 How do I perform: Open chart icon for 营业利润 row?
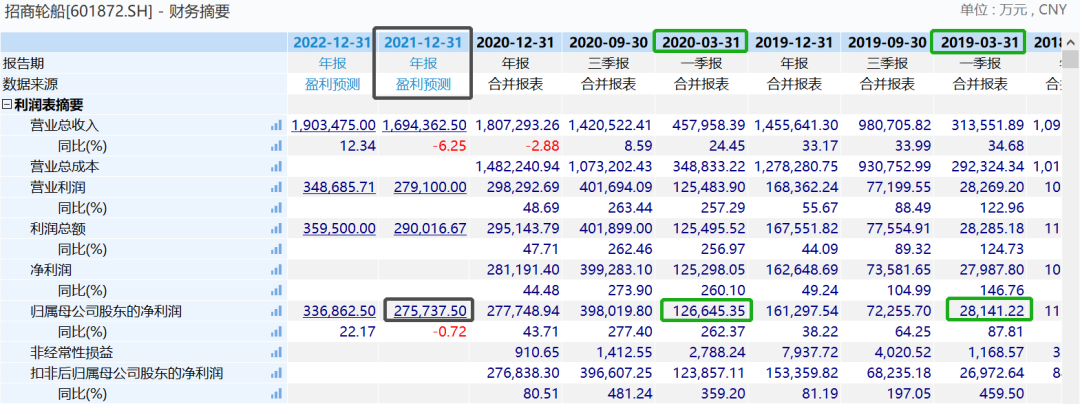(x=277, y=188)
